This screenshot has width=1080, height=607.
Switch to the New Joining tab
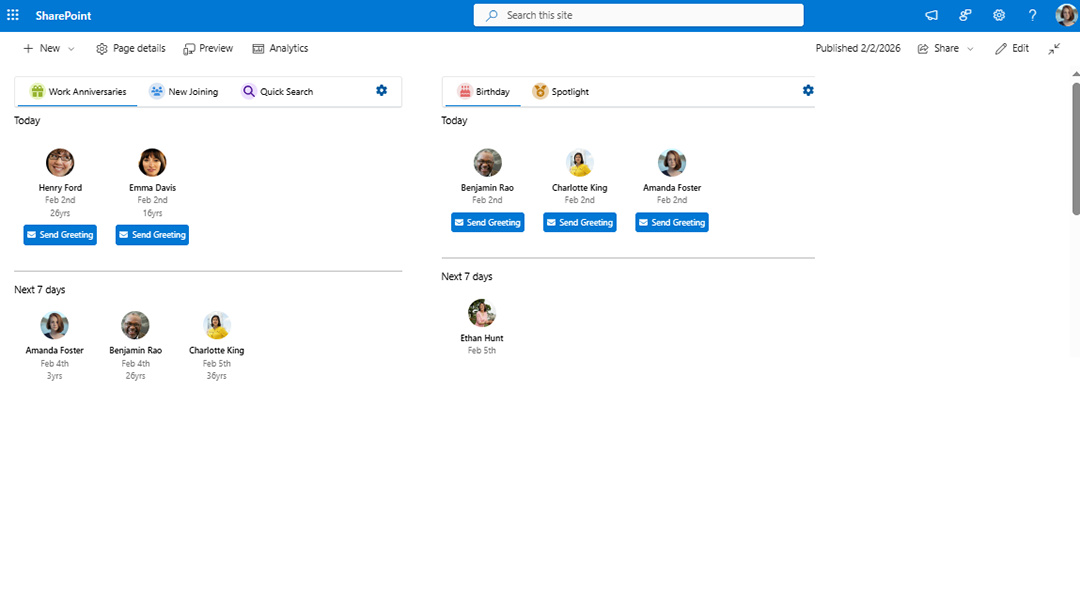coord(184,90)
